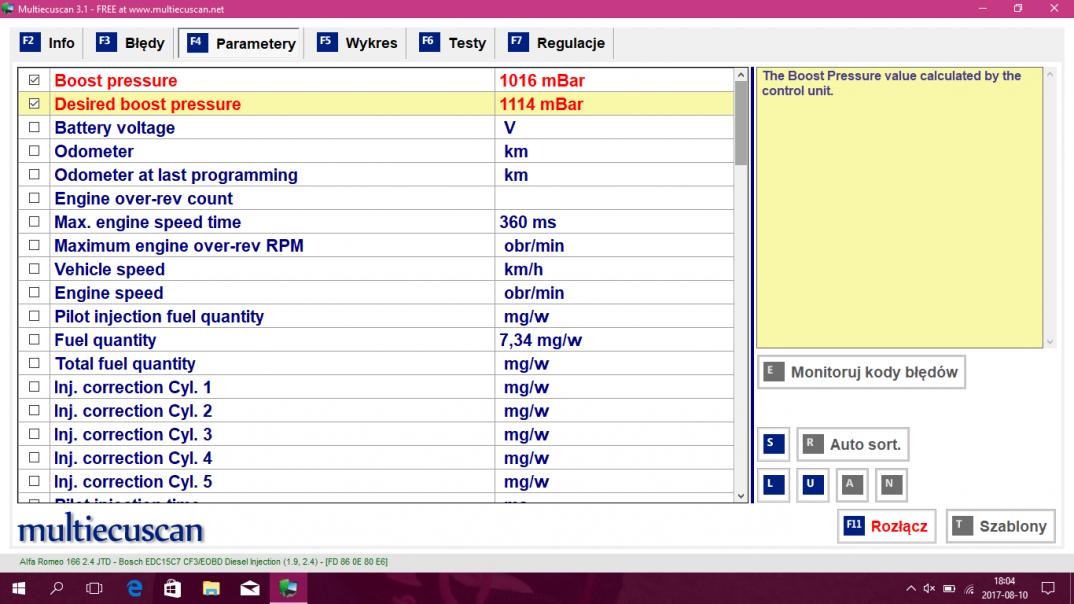This screenshot has width=1074, height=604.
Task: Click the Rozłącz disconnect button
Action: [x=886, y=526]
